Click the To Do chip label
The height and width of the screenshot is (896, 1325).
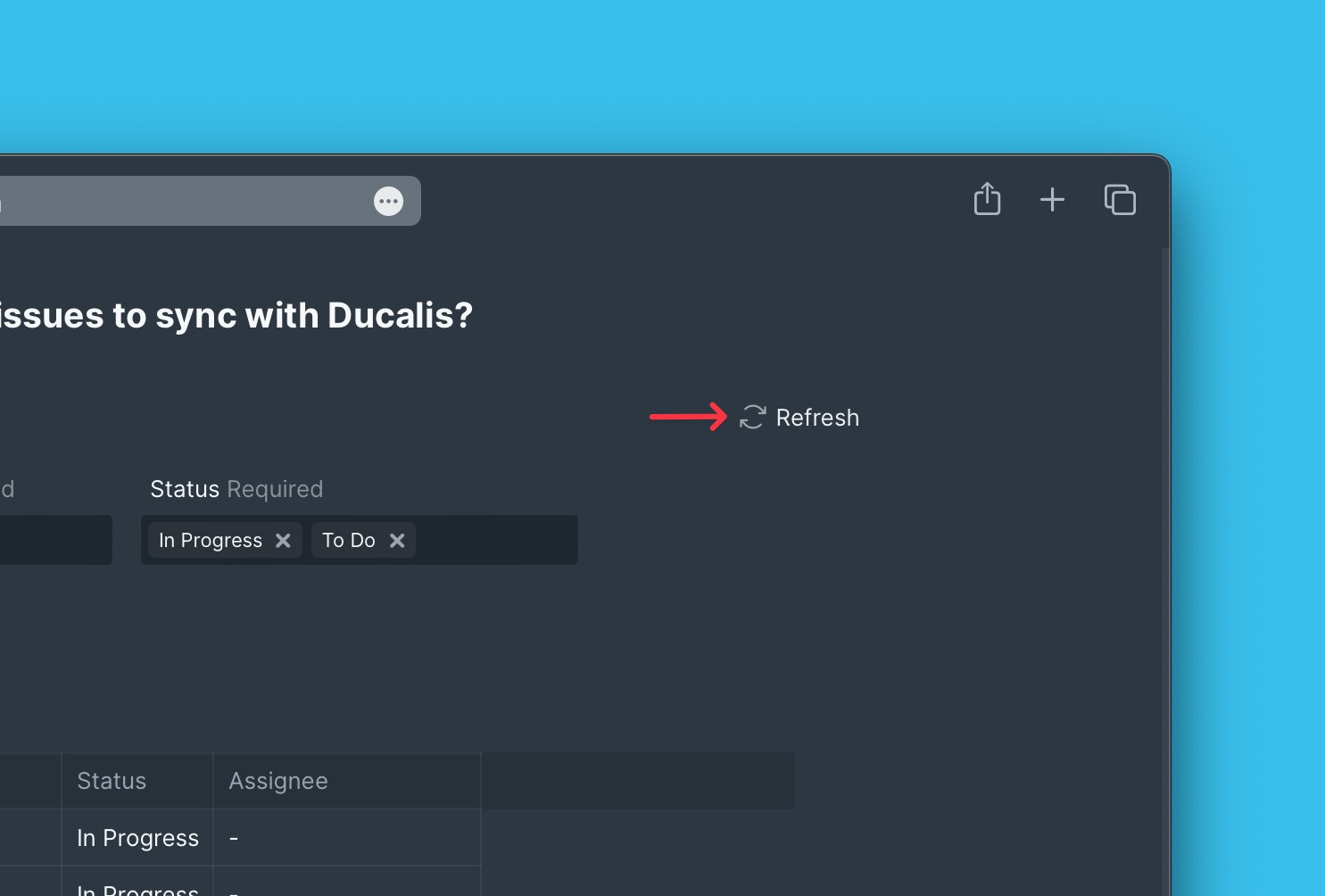(349, 541)
